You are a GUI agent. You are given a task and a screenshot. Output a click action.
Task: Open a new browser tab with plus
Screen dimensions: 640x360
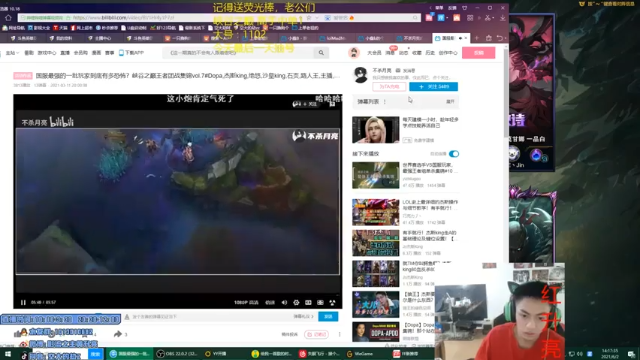coord(476,38)
